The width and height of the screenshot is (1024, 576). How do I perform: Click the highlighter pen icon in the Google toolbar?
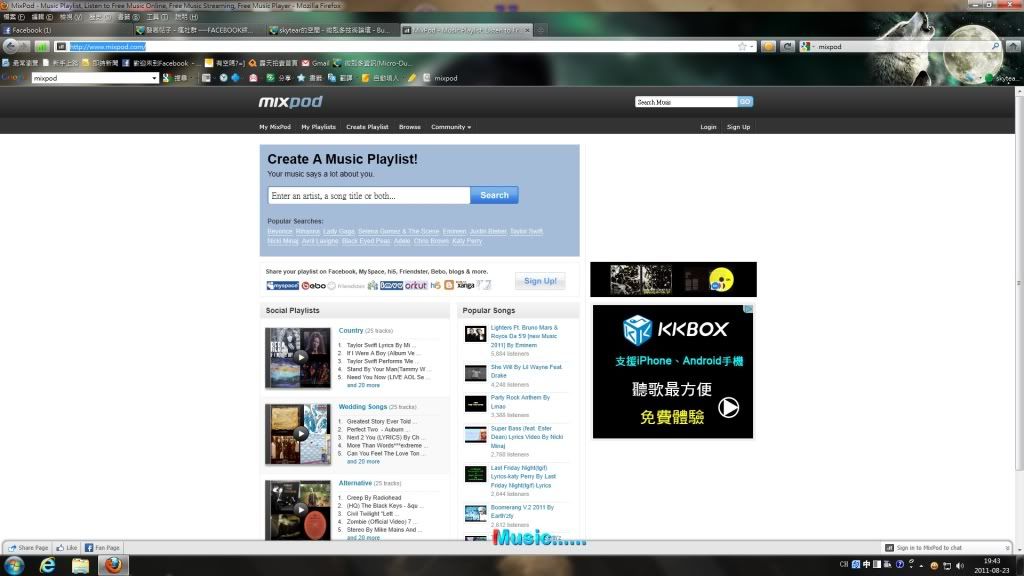[x=412, y=78]
